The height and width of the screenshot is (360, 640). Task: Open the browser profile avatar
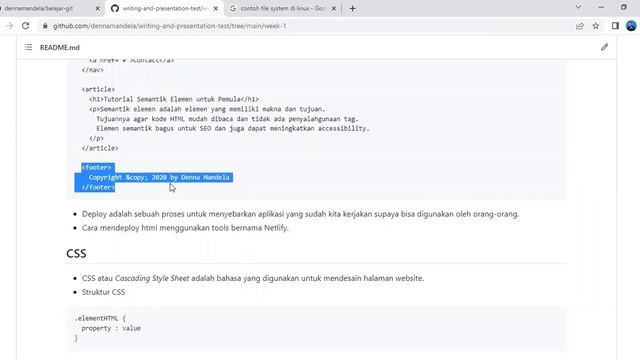click(631, 26)
